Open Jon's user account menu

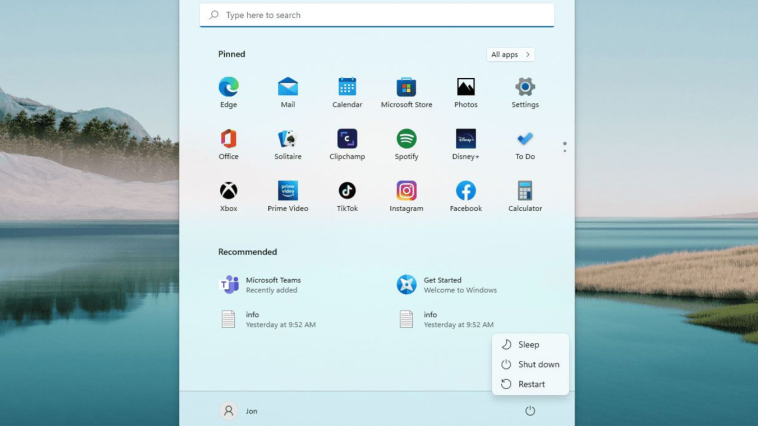click(239, 411)
